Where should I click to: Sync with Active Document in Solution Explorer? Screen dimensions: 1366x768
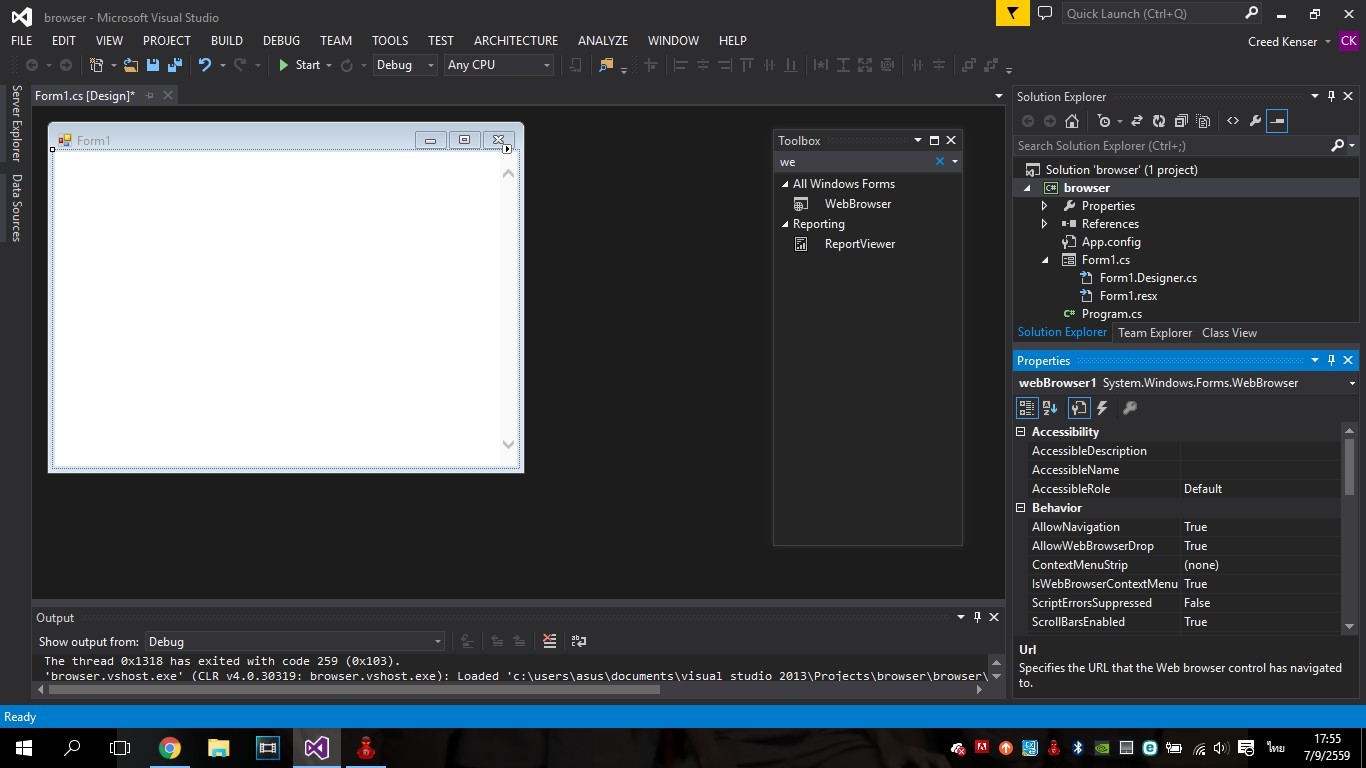pos(1136,121)
